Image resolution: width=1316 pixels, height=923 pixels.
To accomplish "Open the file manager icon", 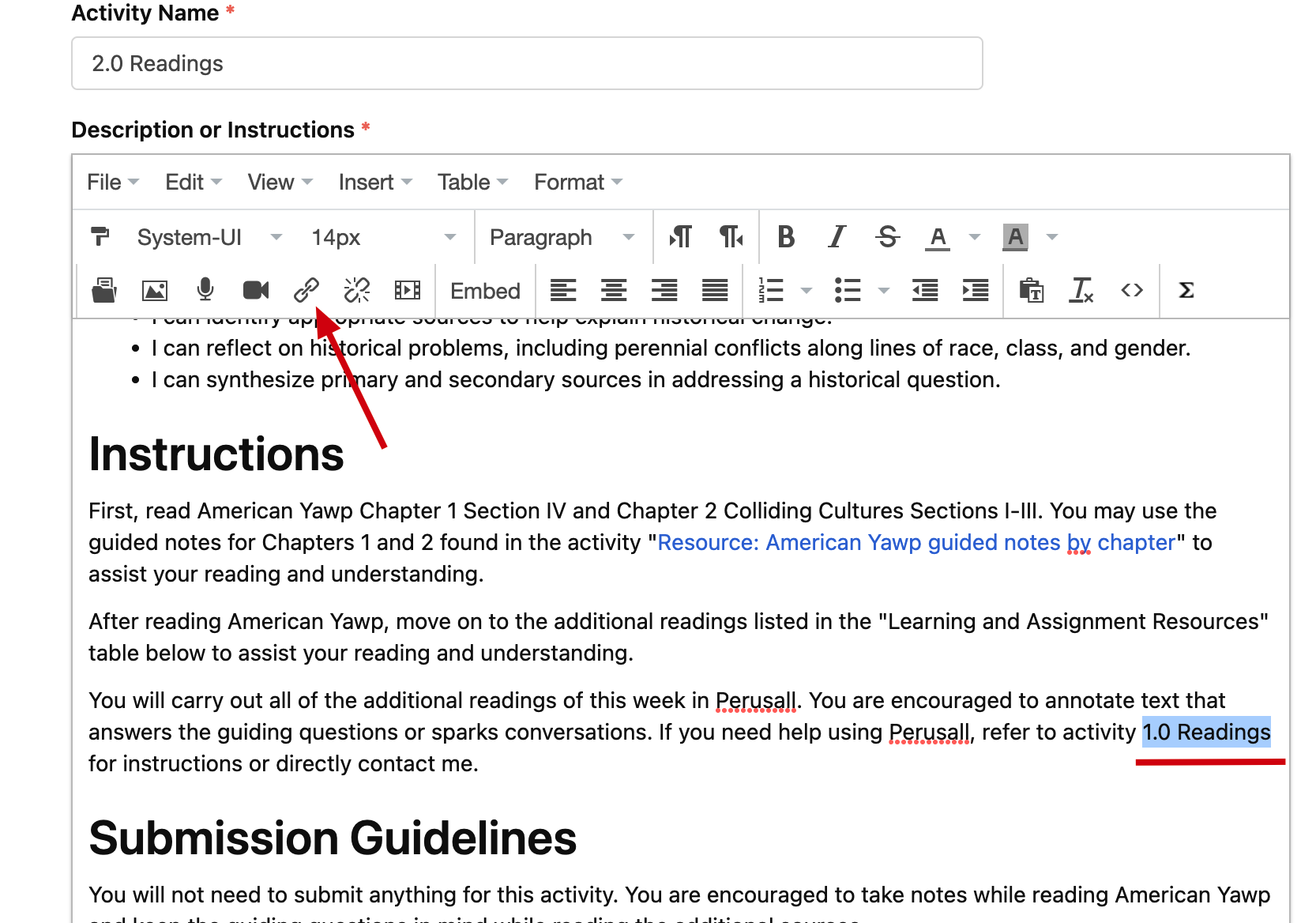I will click(103, 290).
